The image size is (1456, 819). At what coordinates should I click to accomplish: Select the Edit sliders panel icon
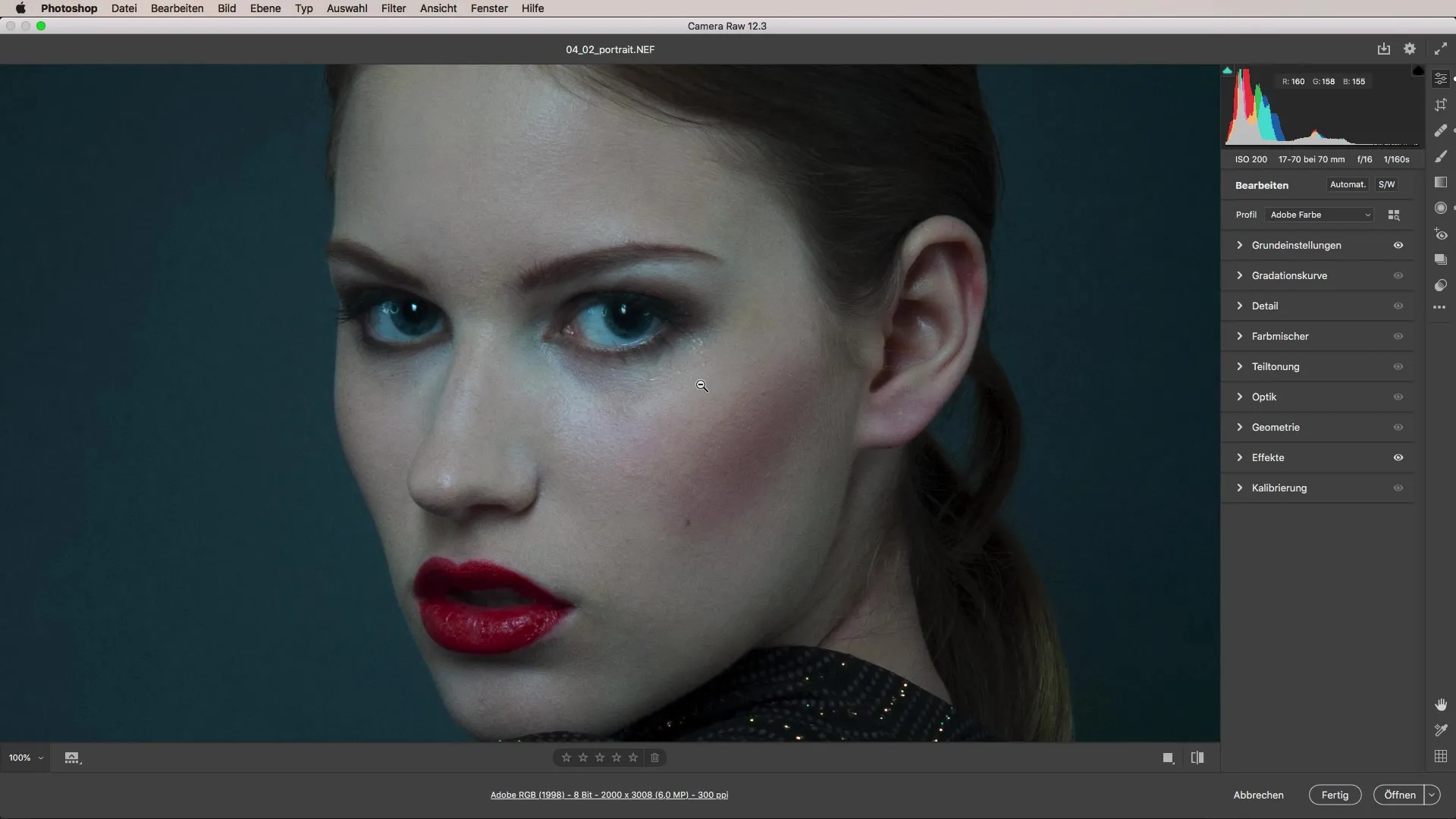(1441, 79)
